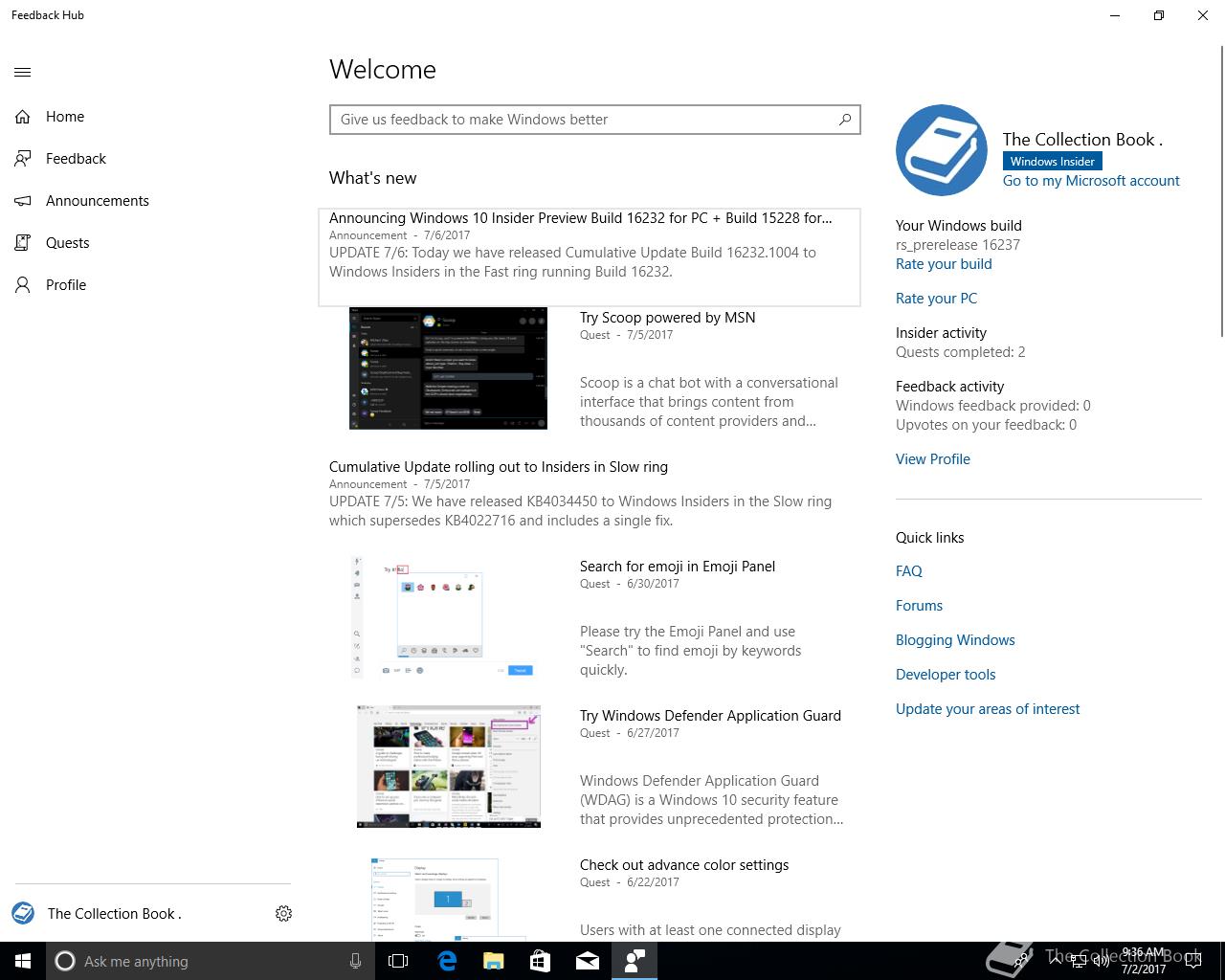The width and height of the screenshot is (1225, 980).
Task: Click the Announcements megaphone icon
Action: [23, 201]
